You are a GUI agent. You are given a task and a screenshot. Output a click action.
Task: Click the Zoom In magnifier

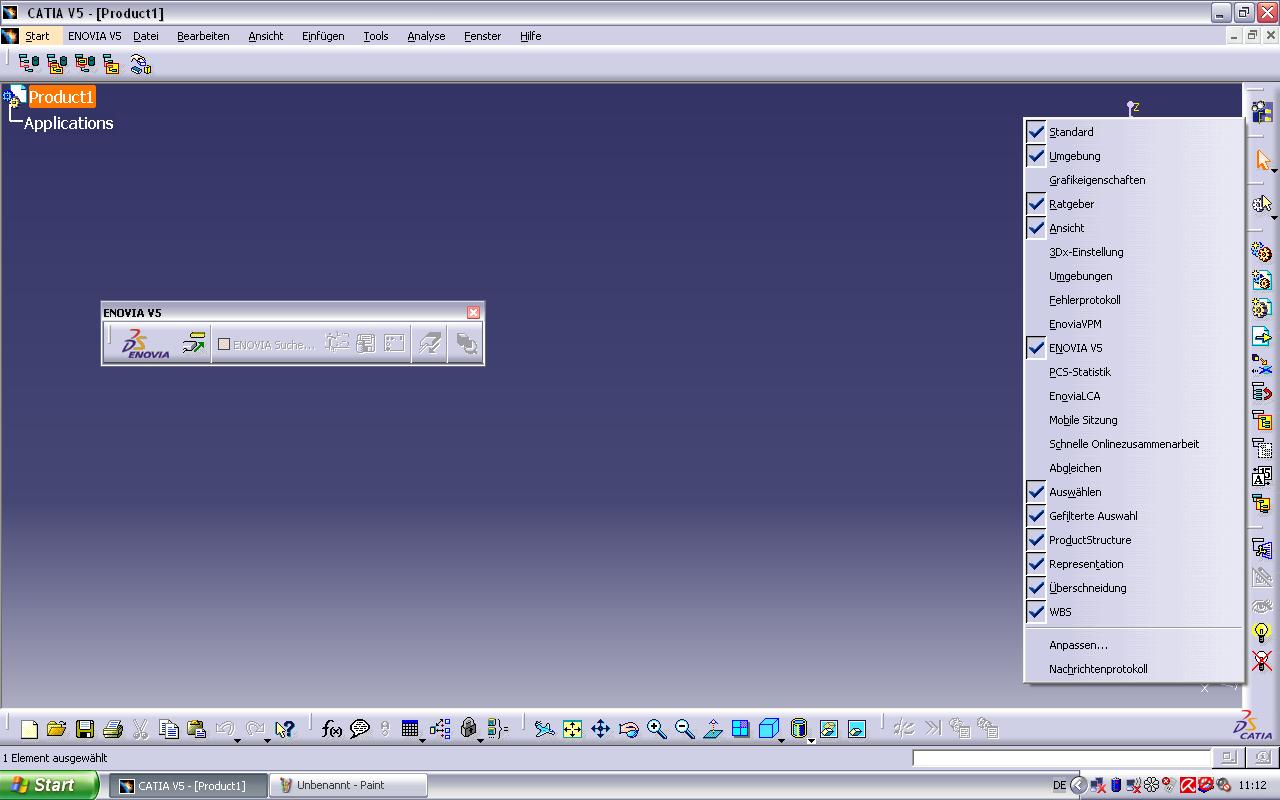[x=656, y=729]
